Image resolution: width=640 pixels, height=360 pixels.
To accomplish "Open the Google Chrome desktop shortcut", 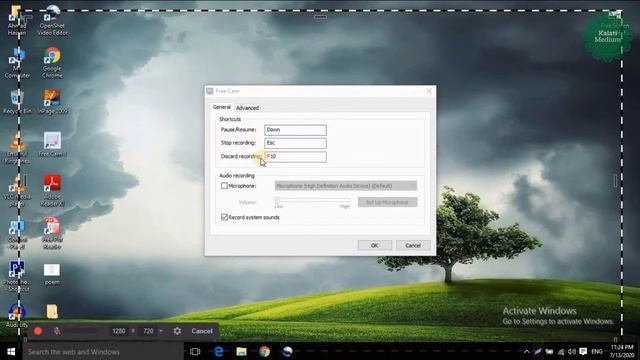I will click(x=52, y=62).
